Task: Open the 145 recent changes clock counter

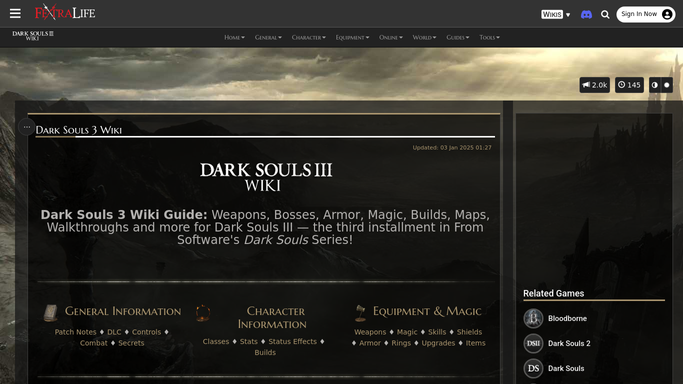Action: point(629,85)
